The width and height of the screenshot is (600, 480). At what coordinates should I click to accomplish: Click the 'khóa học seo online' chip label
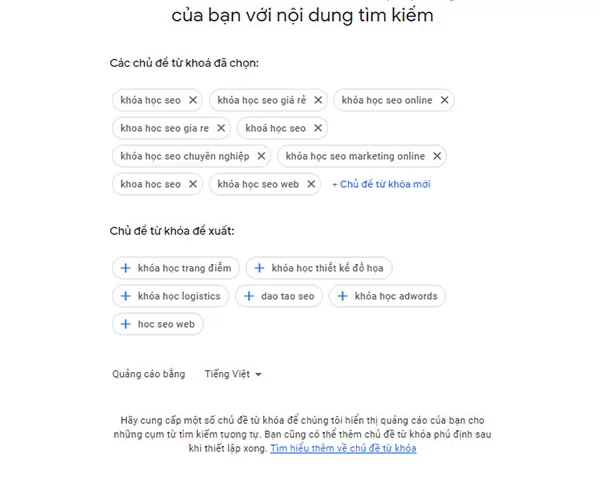[x=387, y=100]
